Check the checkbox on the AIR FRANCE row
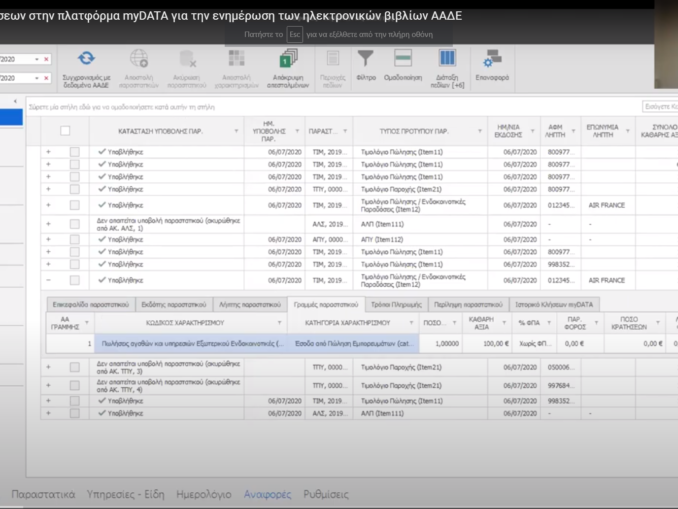678x509 pixels. click(74, 205)
